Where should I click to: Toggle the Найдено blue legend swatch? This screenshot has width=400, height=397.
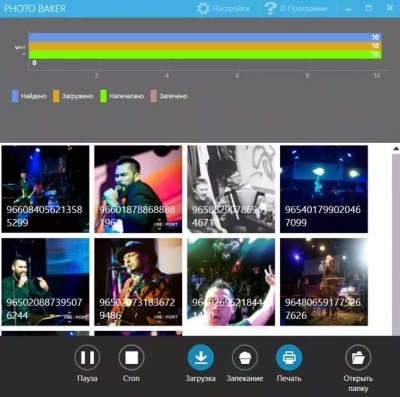15,96
